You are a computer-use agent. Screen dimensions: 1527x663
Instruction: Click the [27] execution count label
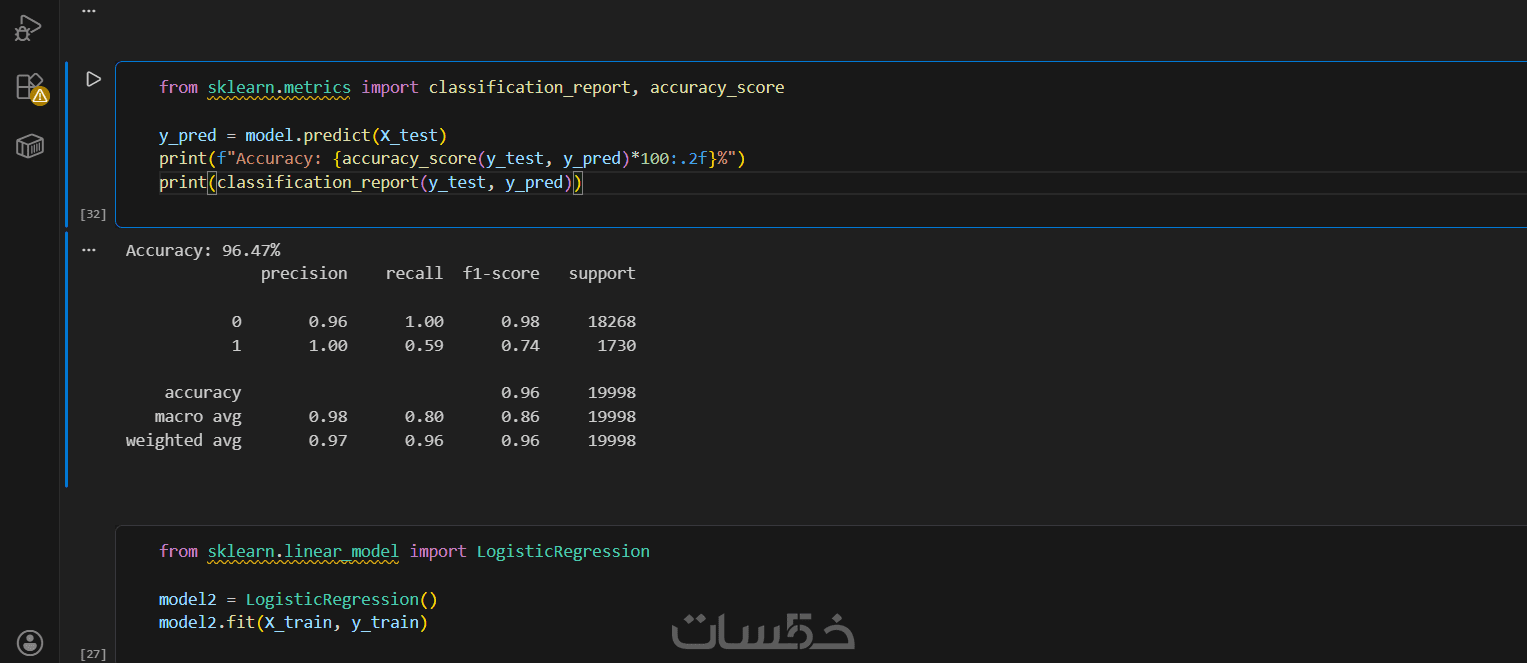click(x=93, y=654)
